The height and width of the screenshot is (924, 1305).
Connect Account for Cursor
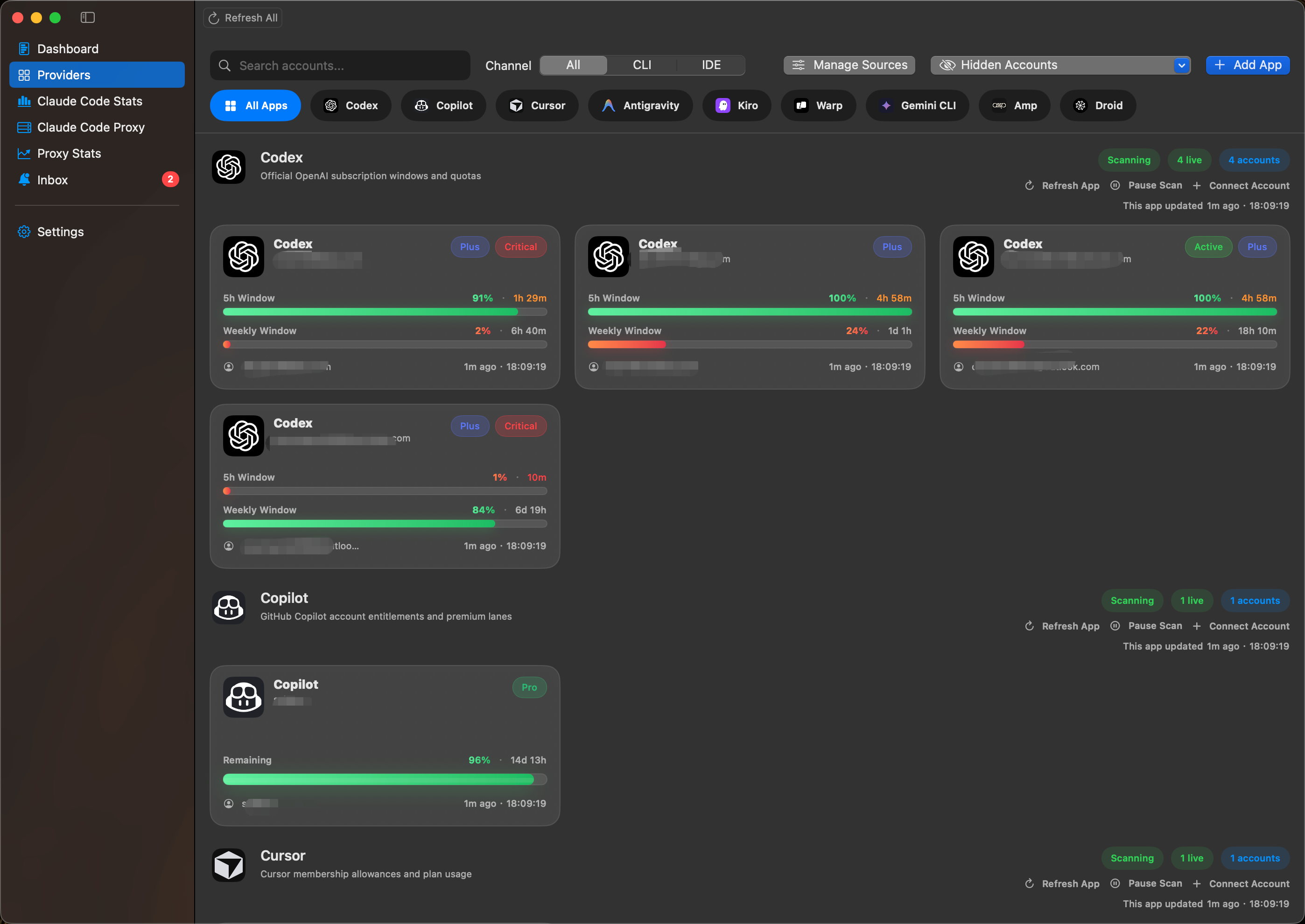[1249, 883]
